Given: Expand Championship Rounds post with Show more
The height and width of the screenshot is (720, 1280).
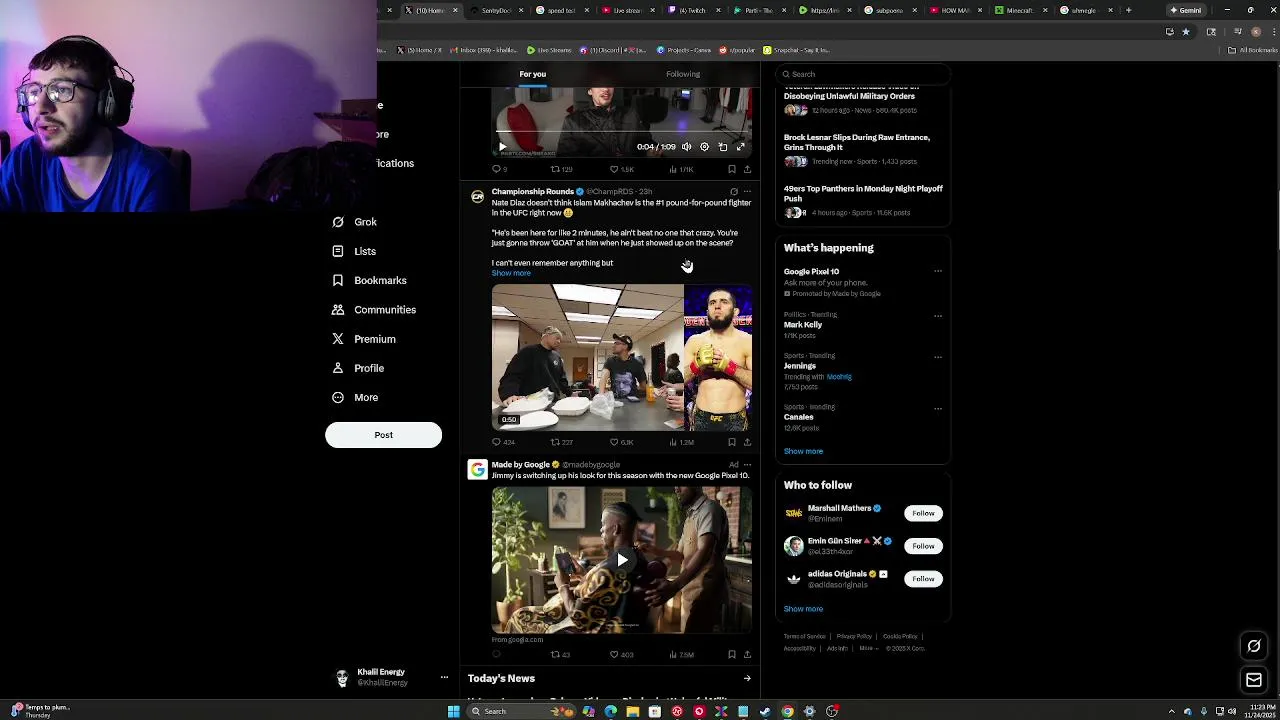Looking at the screenshot, I should [x=511, y=273].
